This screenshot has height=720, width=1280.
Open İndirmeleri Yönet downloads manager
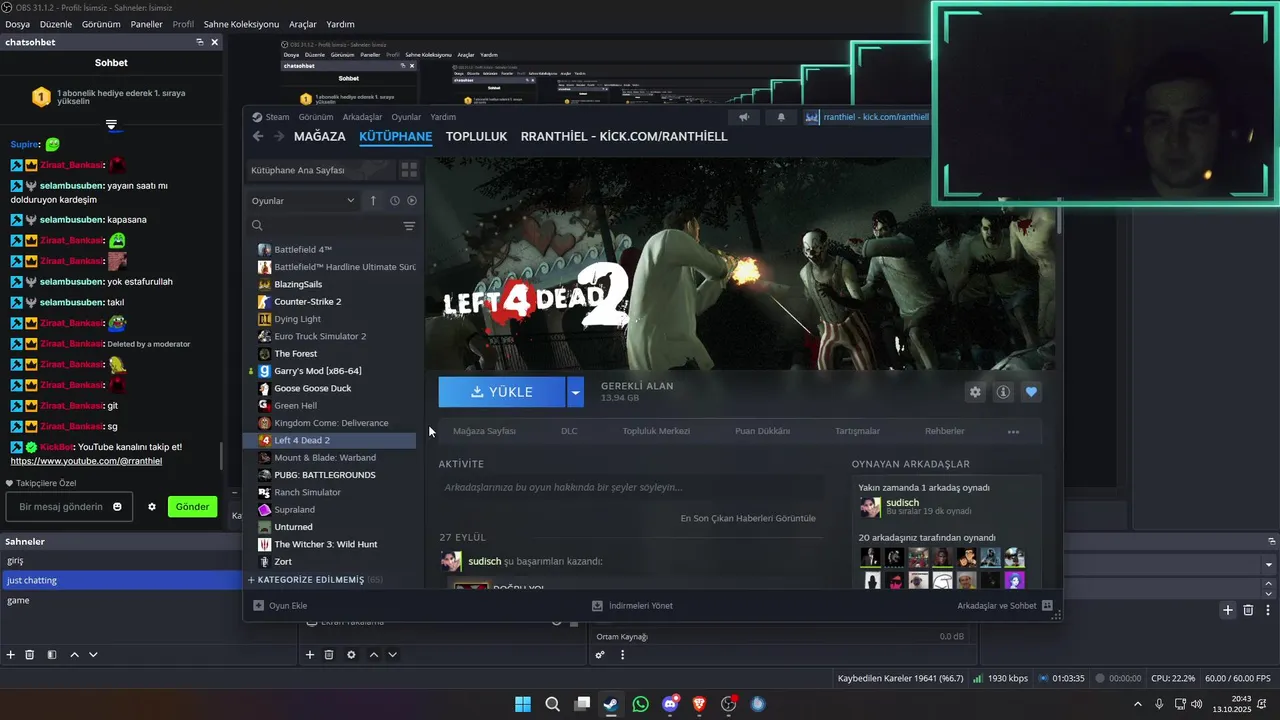point(632,605)
